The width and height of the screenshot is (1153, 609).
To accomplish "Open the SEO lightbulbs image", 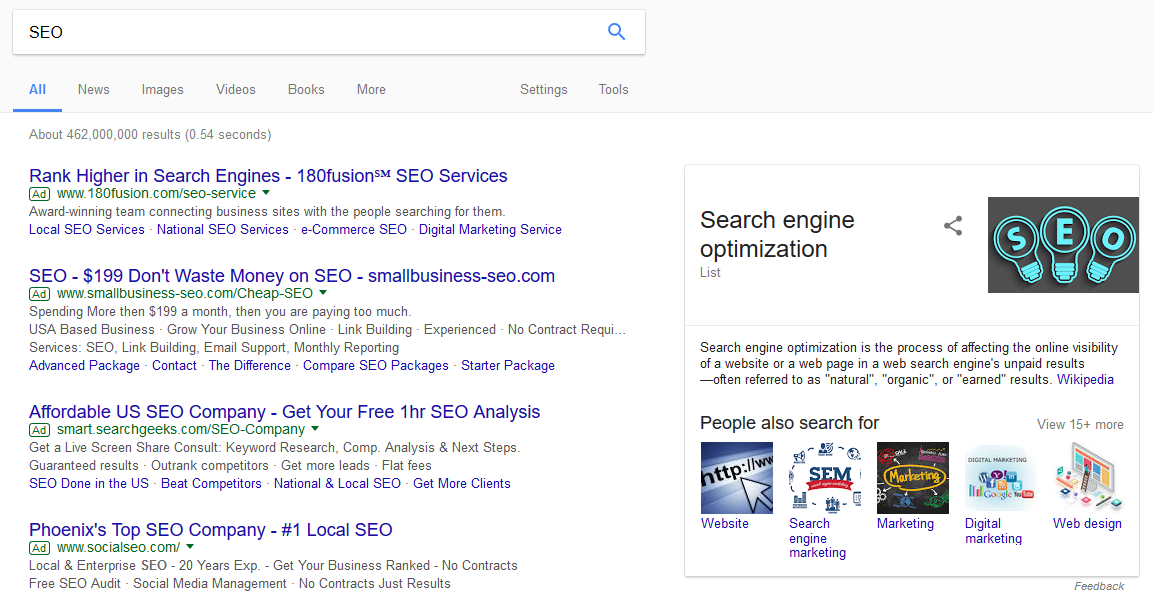I will (x=1063, y=245).
